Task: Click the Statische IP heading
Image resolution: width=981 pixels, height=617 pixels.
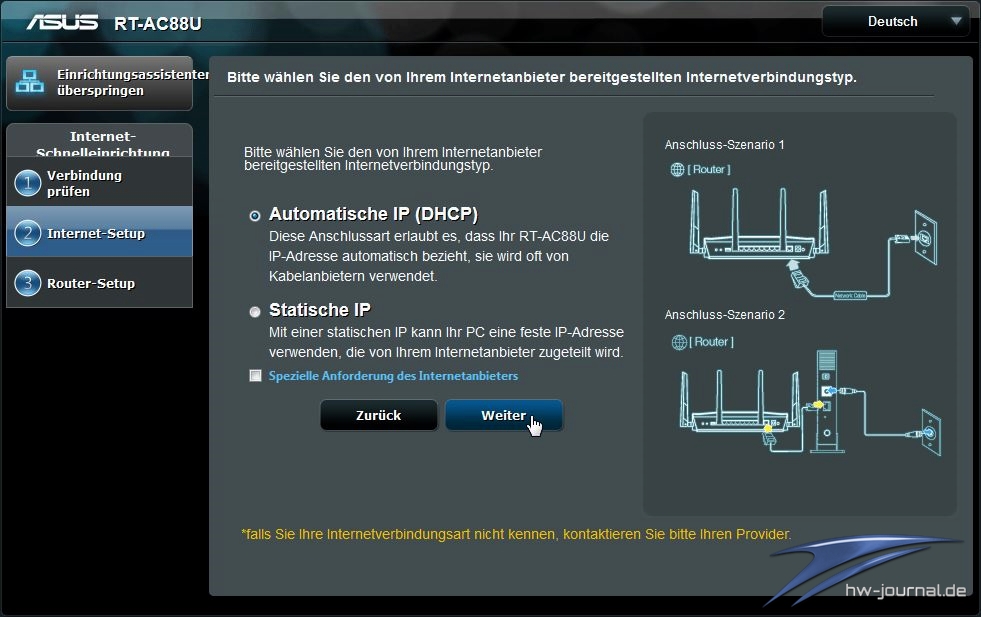Action: click(320, 310)
